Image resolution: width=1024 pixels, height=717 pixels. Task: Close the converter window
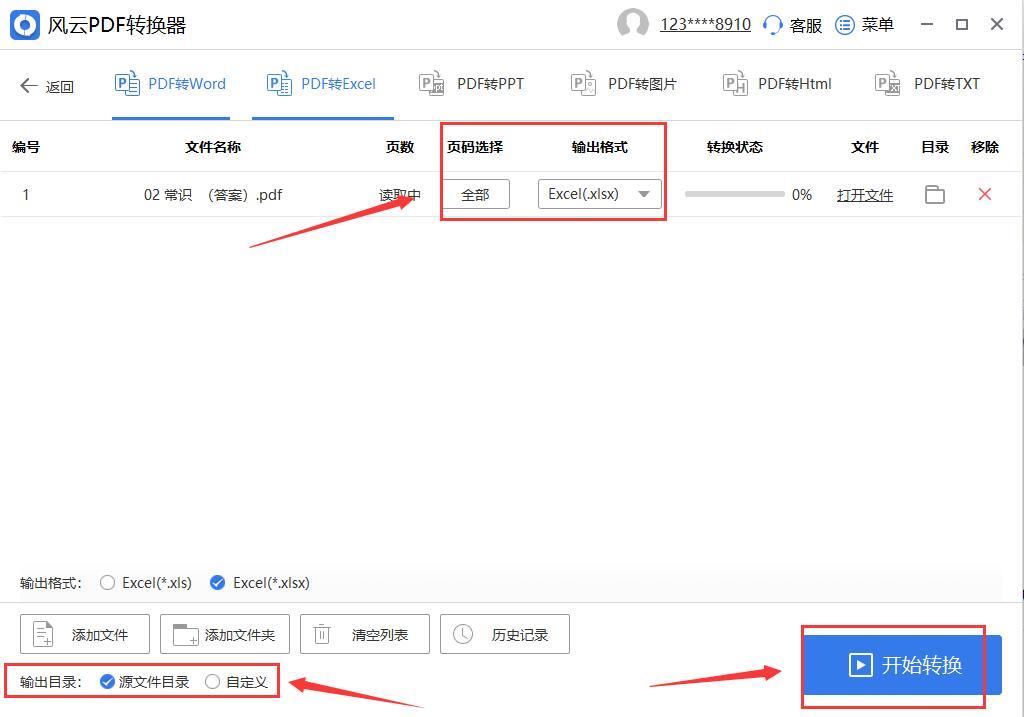pos(997,24)
